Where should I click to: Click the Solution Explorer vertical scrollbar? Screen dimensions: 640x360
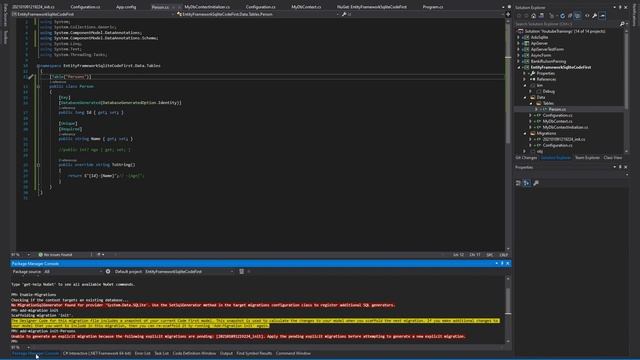pos(627,91)
